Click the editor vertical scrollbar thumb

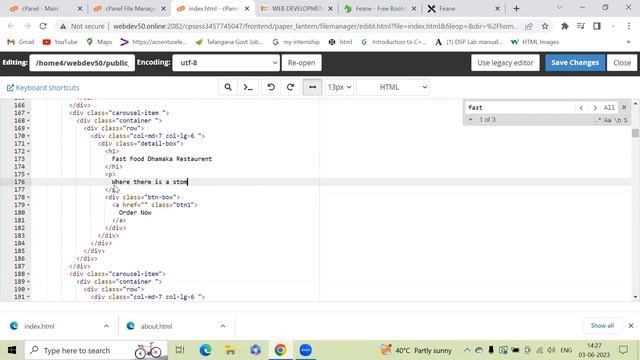click(x=635, y=133)
